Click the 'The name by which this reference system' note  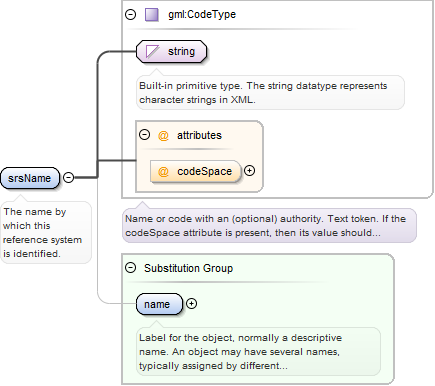46,233
